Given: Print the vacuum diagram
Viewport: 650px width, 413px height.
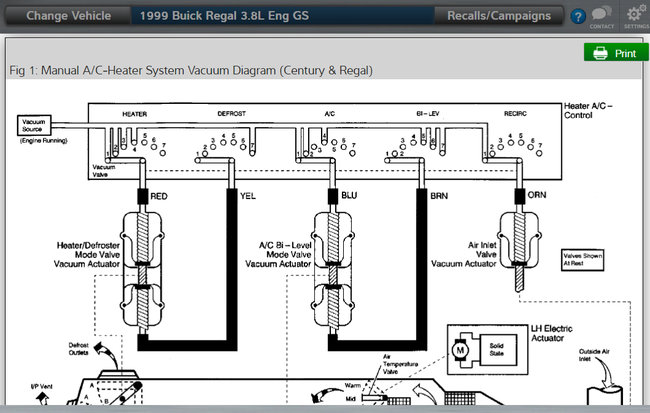Looking at the screenshot, I should [616, 53].
